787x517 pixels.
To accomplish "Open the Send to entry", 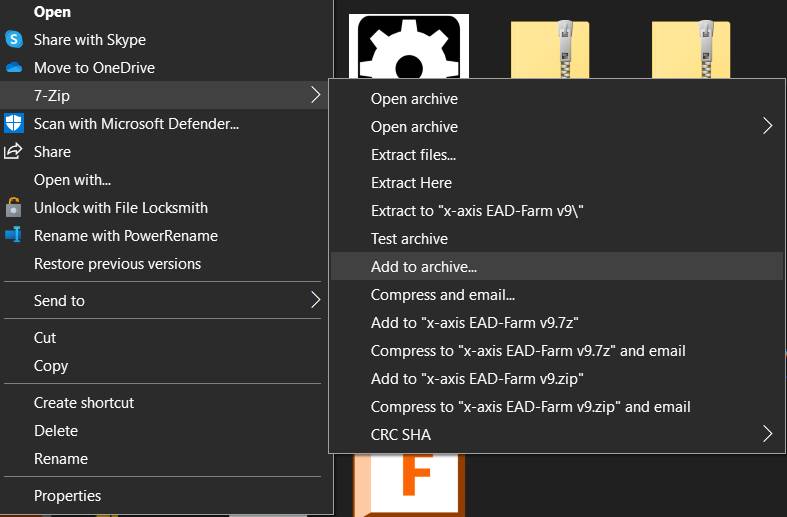I will point(164,301).
